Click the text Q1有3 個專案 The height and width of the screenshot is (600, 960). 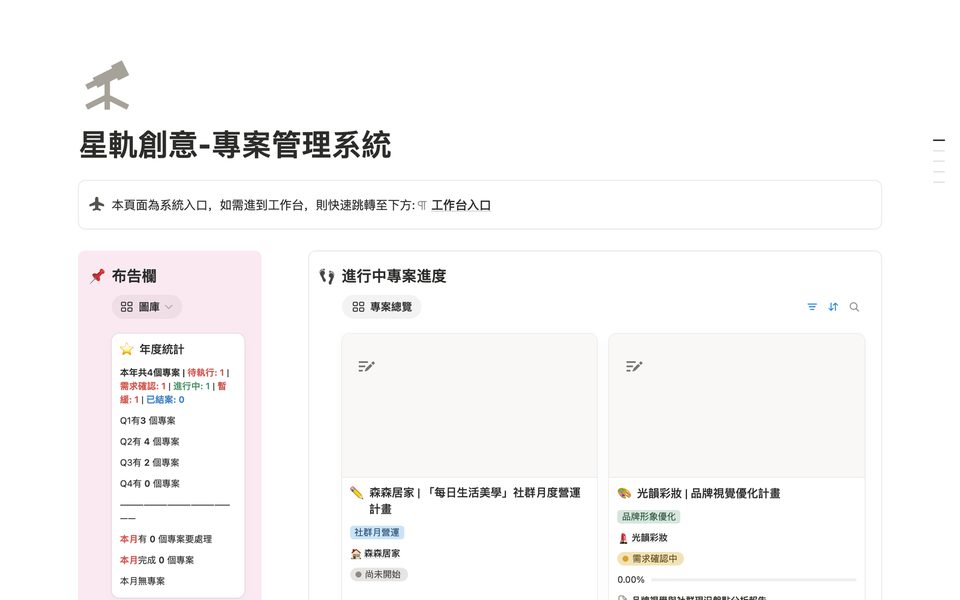coord(148,421)
